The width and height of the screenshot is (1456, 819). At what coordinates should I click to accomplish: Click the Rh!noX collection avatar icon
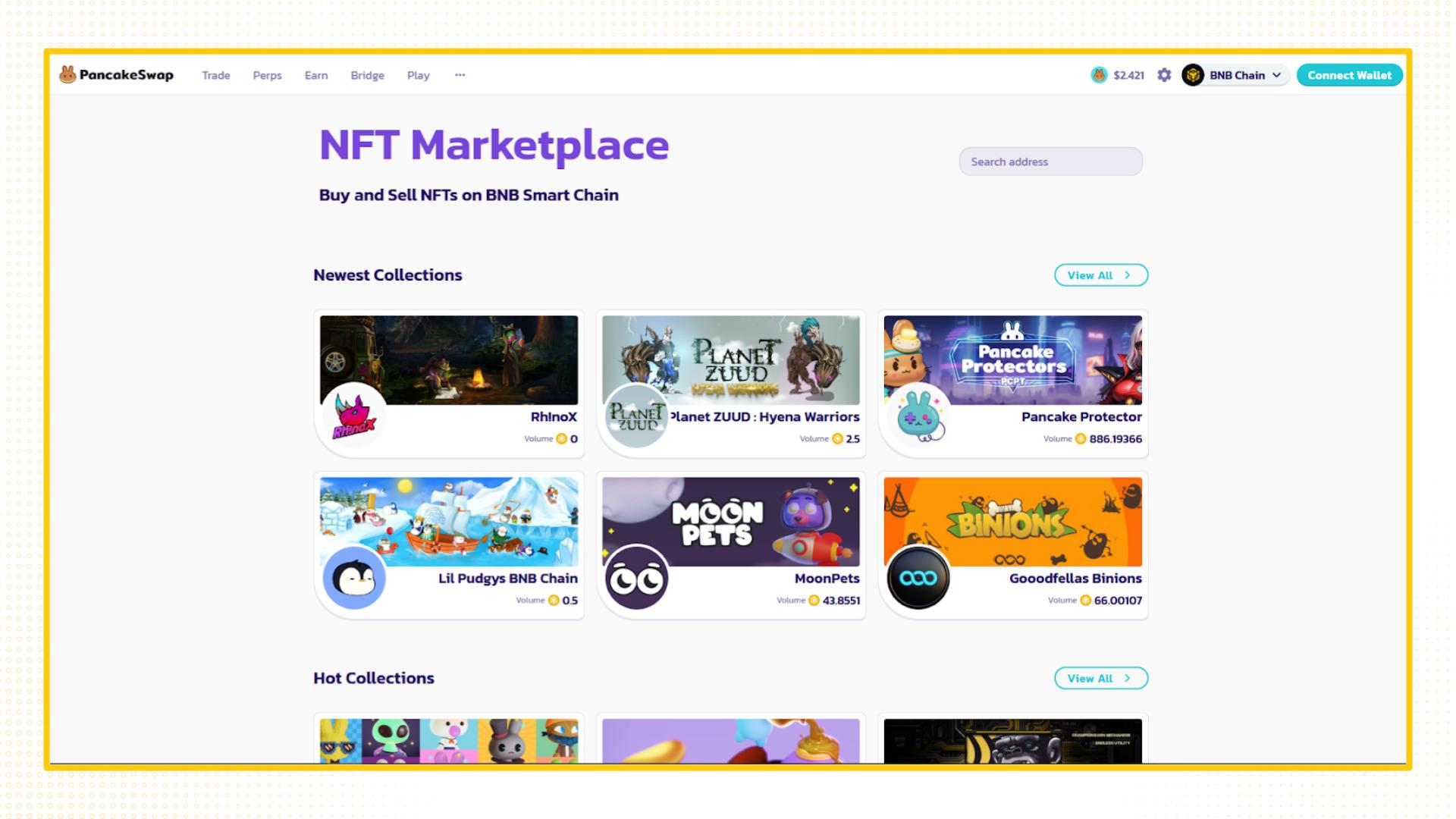click(354, 416)
